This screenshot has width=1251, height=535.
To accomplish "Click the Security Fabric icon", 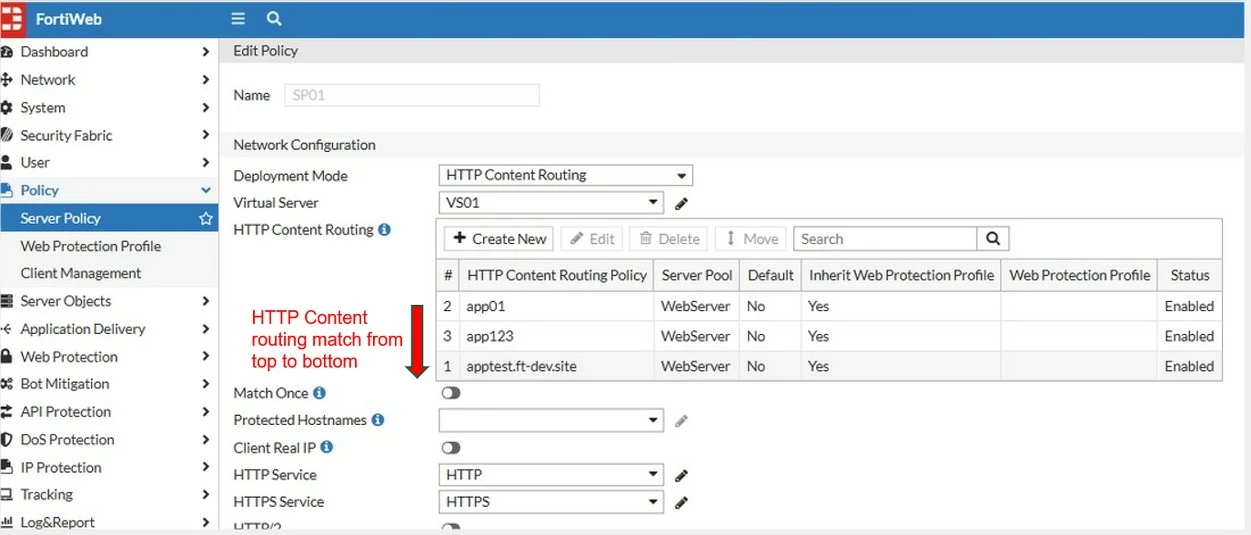I will pos(6,135).
